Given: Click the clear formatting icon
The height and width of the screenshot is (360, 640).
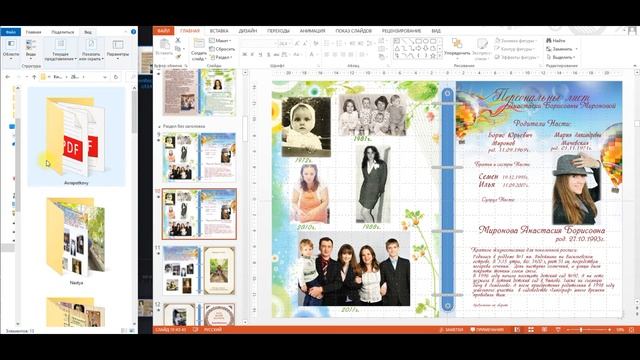Looking at the screenshot, I should coord(316,43).
